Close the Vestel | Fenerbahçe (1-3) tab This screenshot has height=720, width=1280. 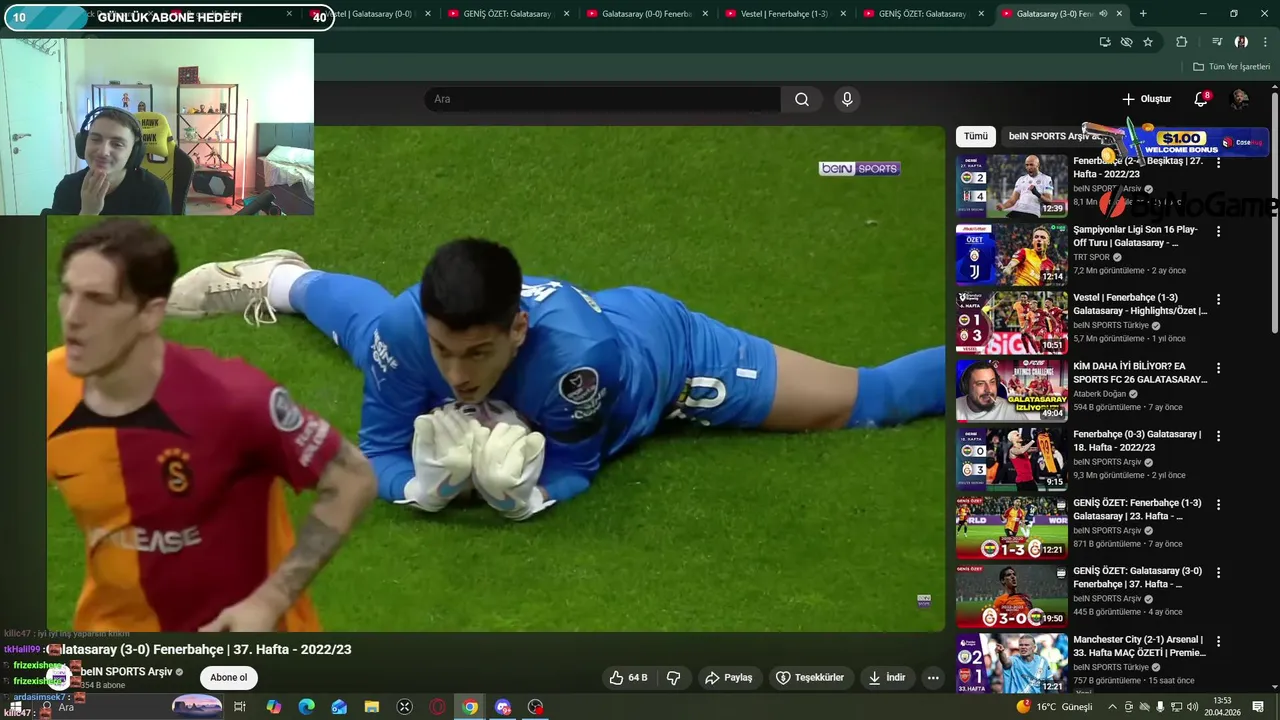pos(842,14)
